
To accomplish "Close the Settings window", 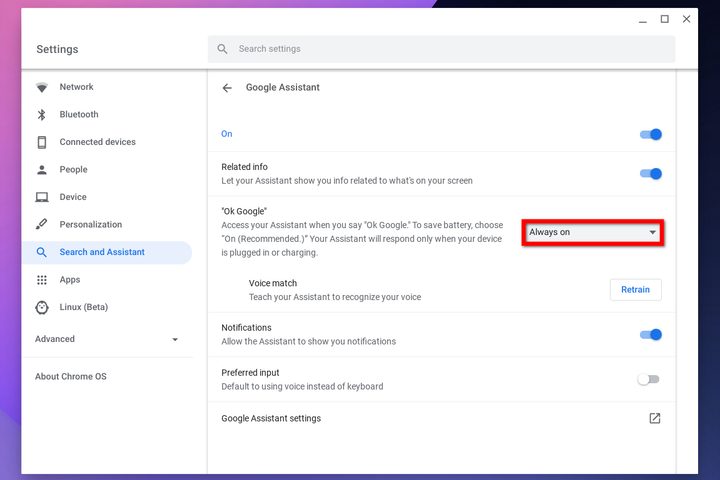I will click(686, 19).
